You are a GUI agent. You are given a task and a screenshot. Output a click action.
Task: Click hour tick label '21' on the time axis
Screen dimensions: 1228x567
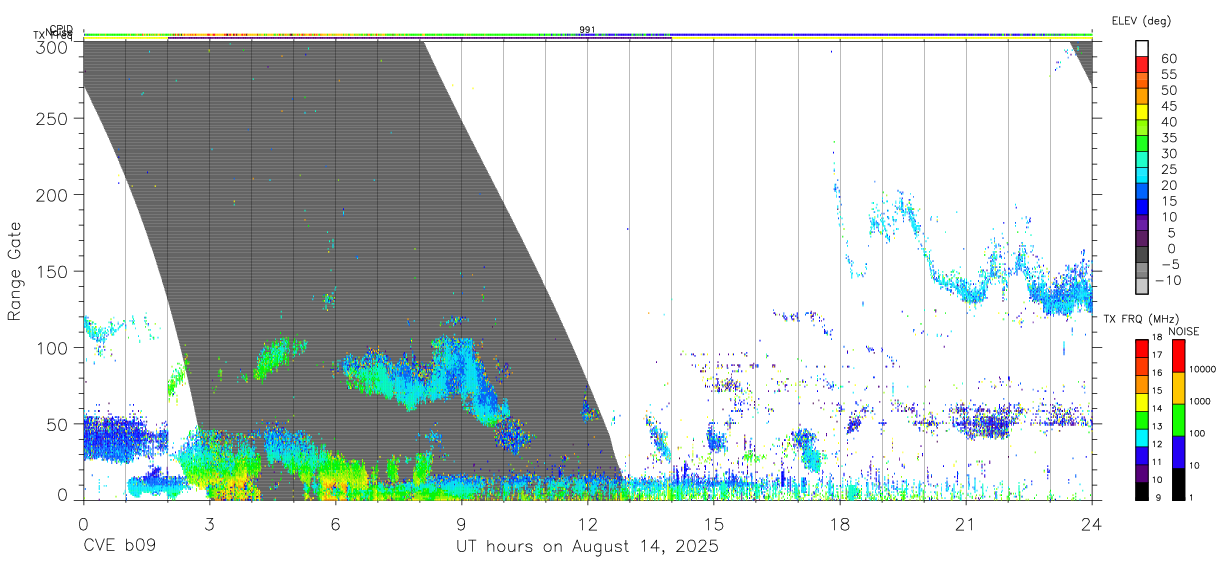(965, 524)
